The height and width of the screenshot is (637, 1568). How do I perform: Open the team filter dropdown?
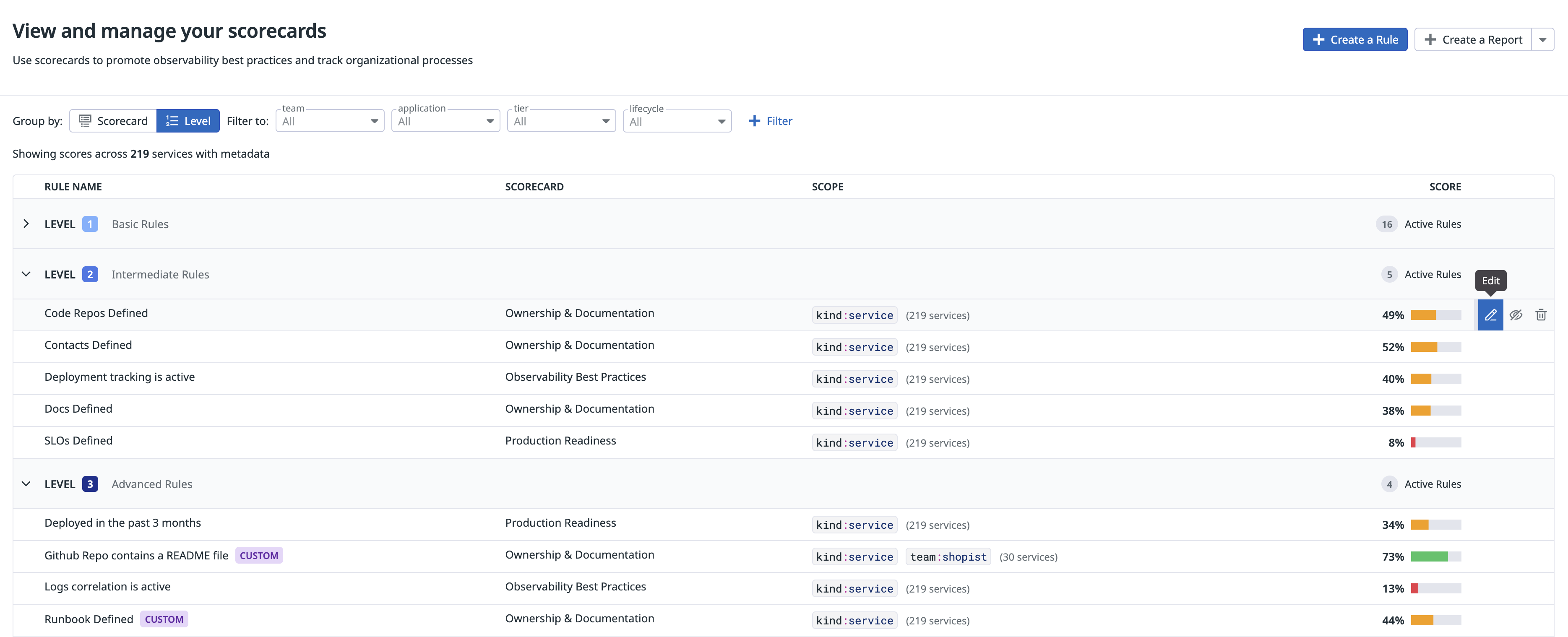329,121
